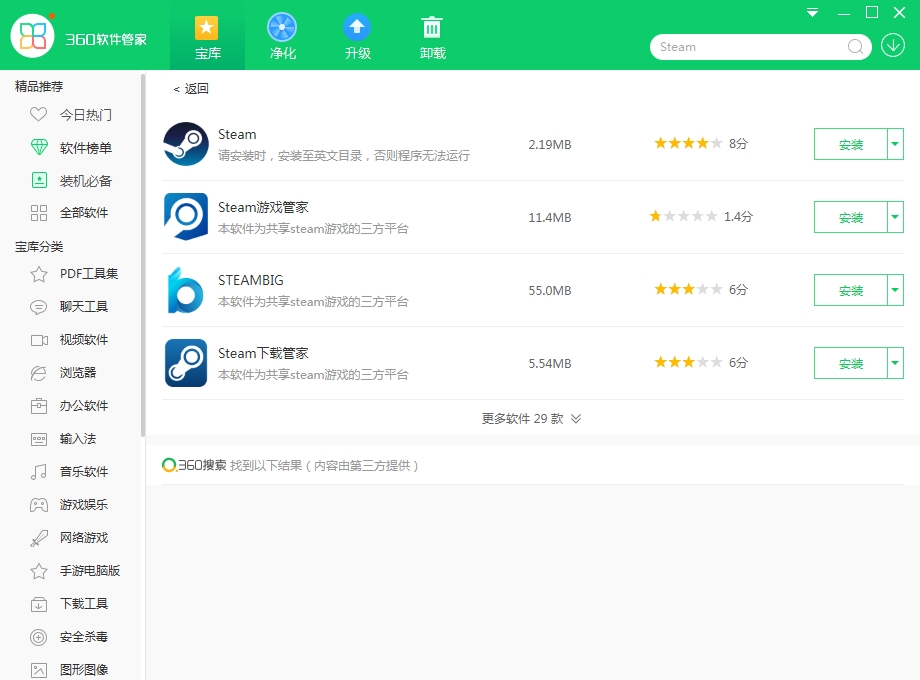This screenshot has height=680, width=920.
Task: Click the 55.0MB size text
Action: tap(550, 290)
